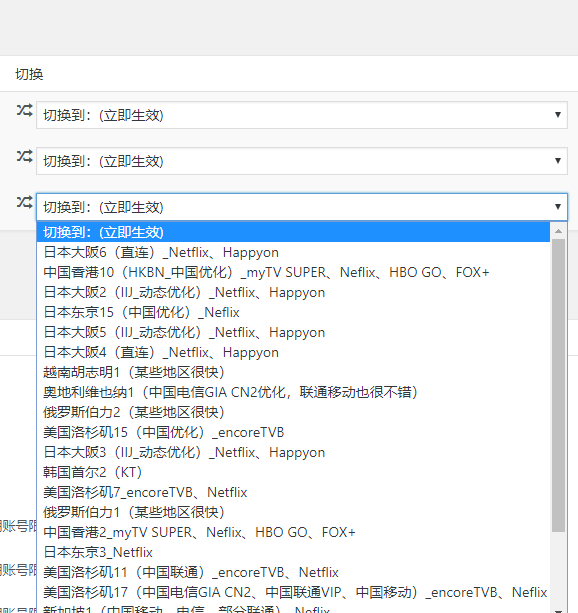Select 日本东京15(中国优化)_Neflix

click(x=293, y=312)
